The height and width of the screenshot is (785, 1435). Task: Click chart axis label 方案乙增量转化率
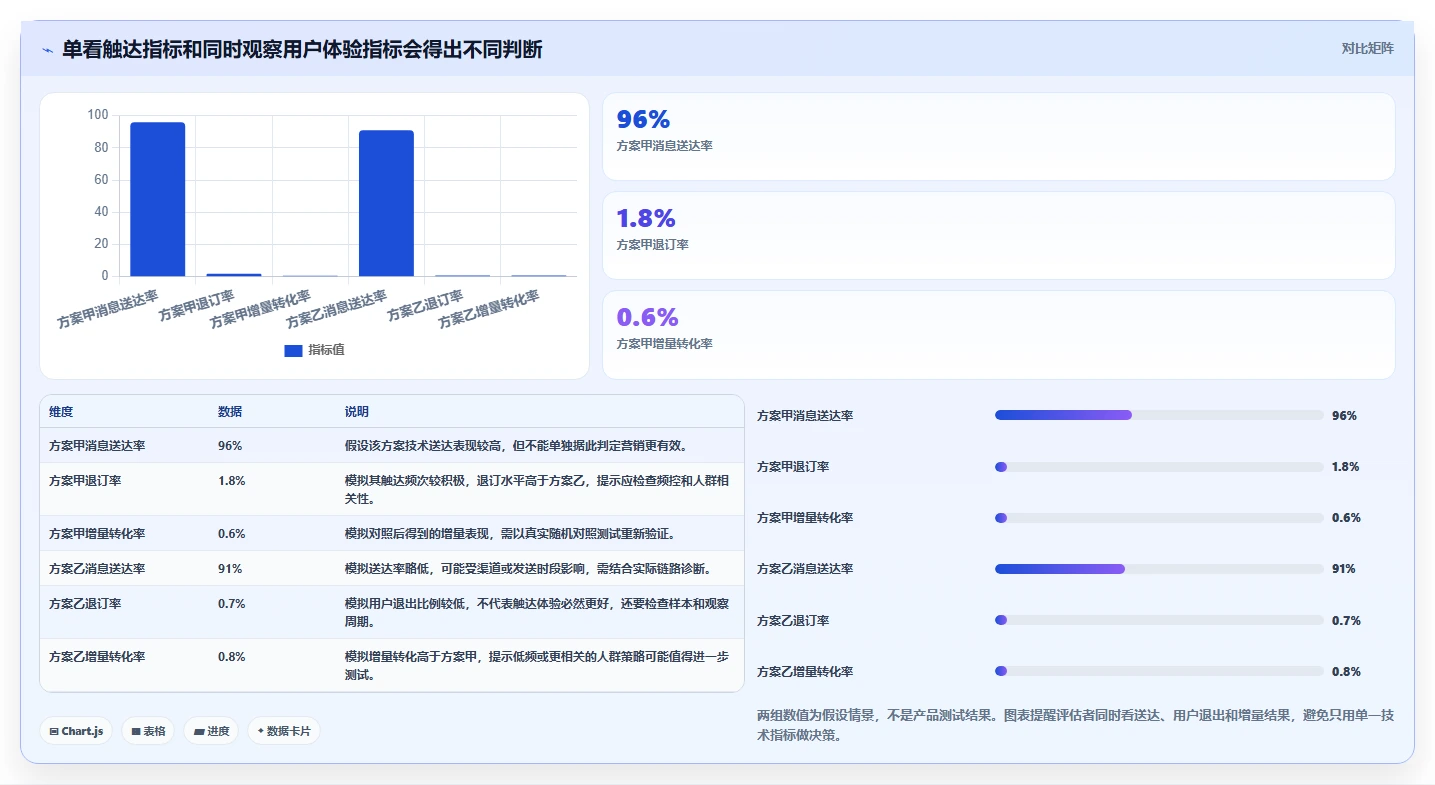pyautogui.click(x=490, y=310)
